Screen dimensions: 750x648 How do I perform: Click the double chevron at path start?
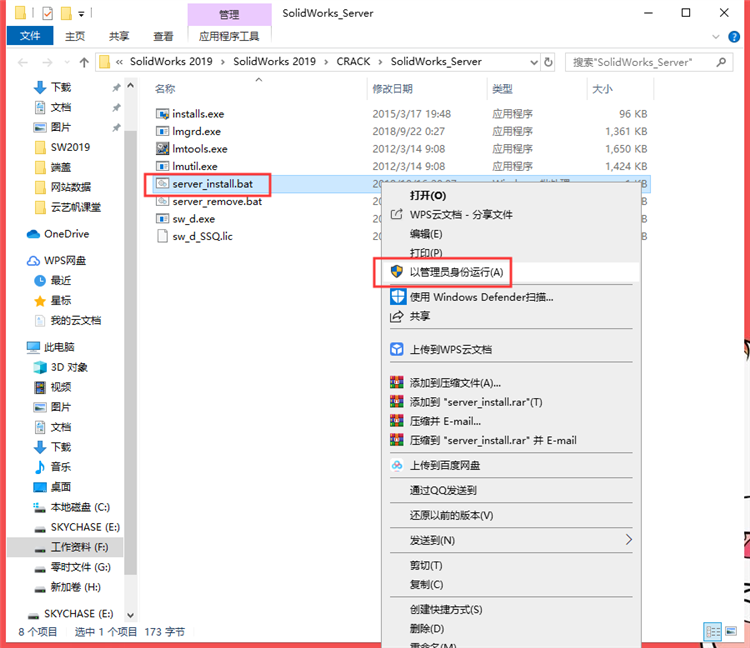(x=119, y=62)
